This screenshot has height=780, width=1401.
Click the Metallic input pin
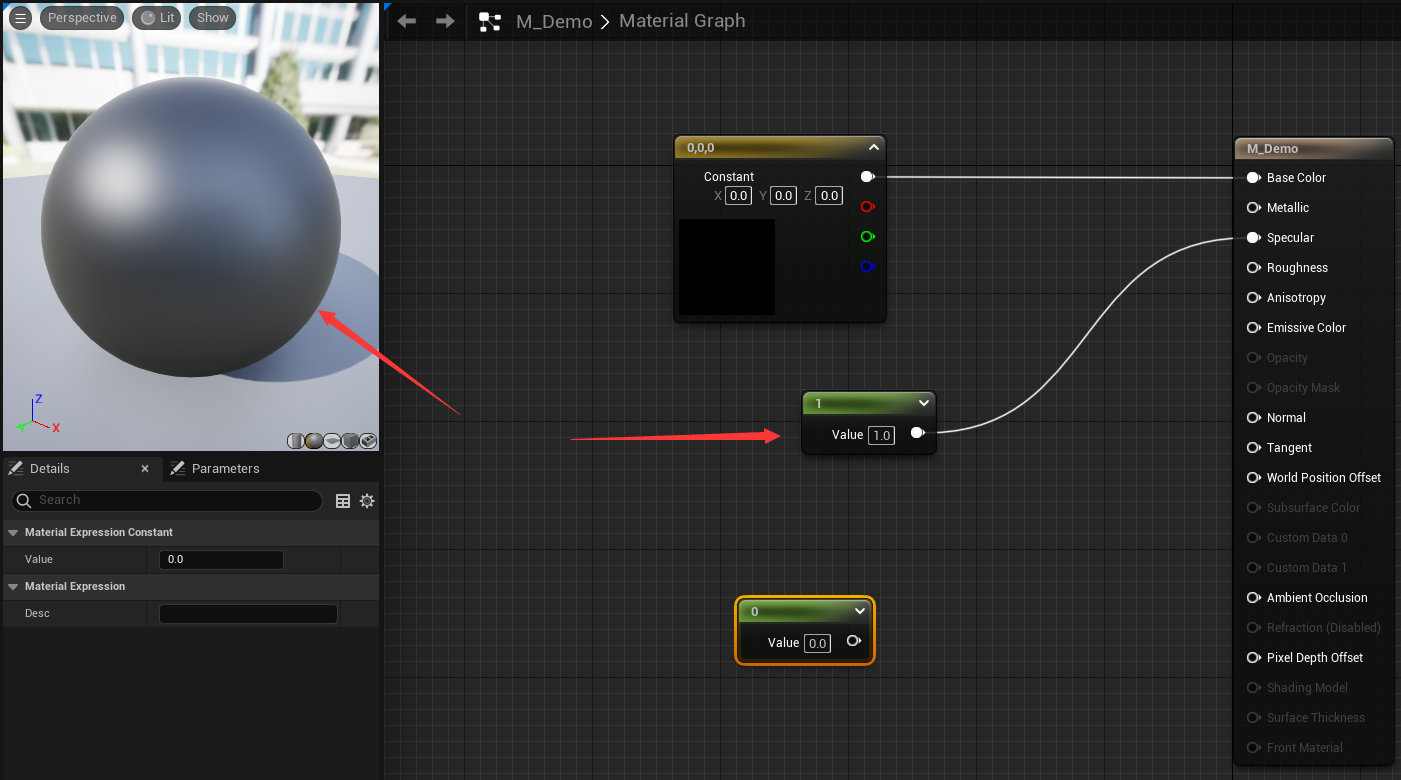coord(1253,208)
